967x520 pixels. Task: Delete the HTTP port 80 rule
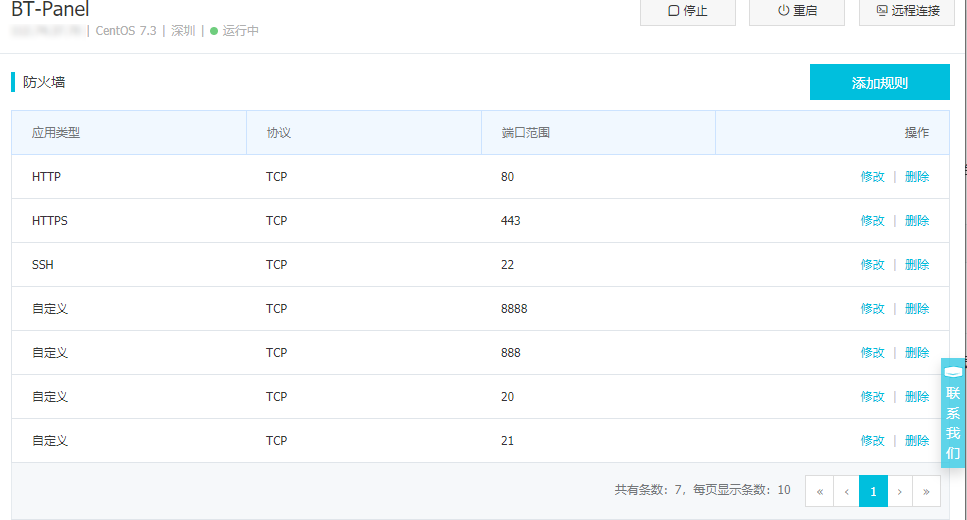(917, 177)
